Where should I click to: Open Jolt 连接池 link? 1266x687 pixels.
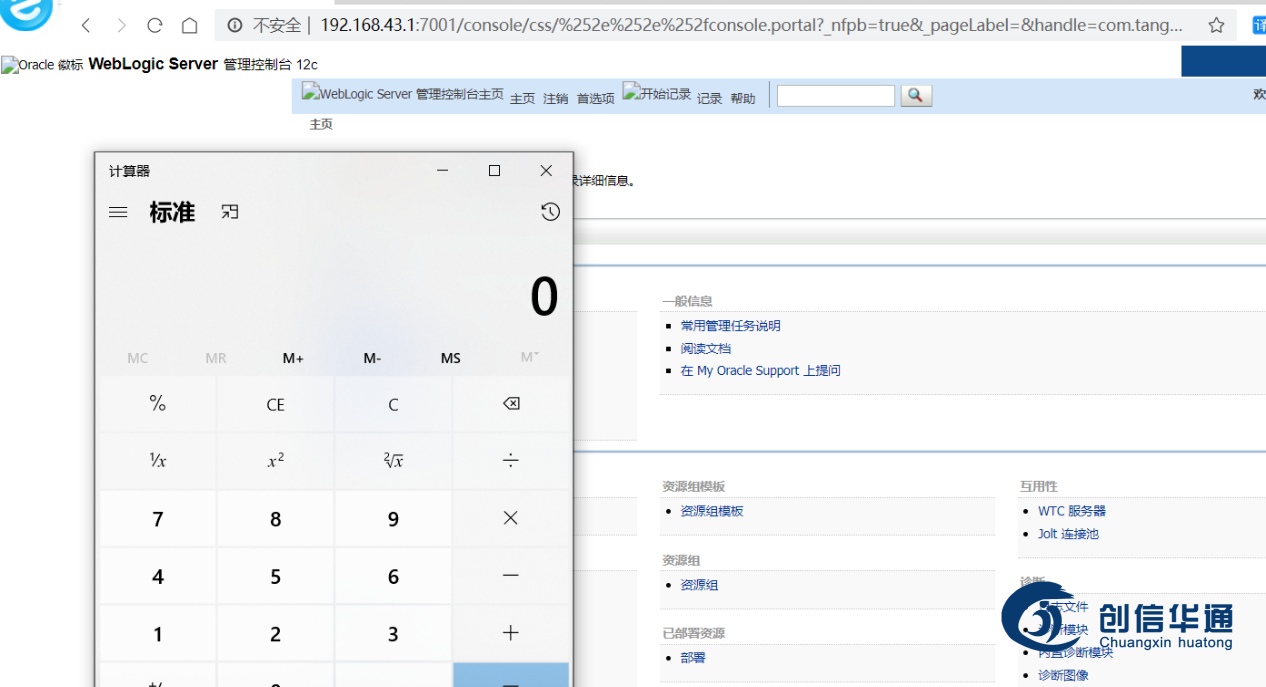tap(1068, 534)
